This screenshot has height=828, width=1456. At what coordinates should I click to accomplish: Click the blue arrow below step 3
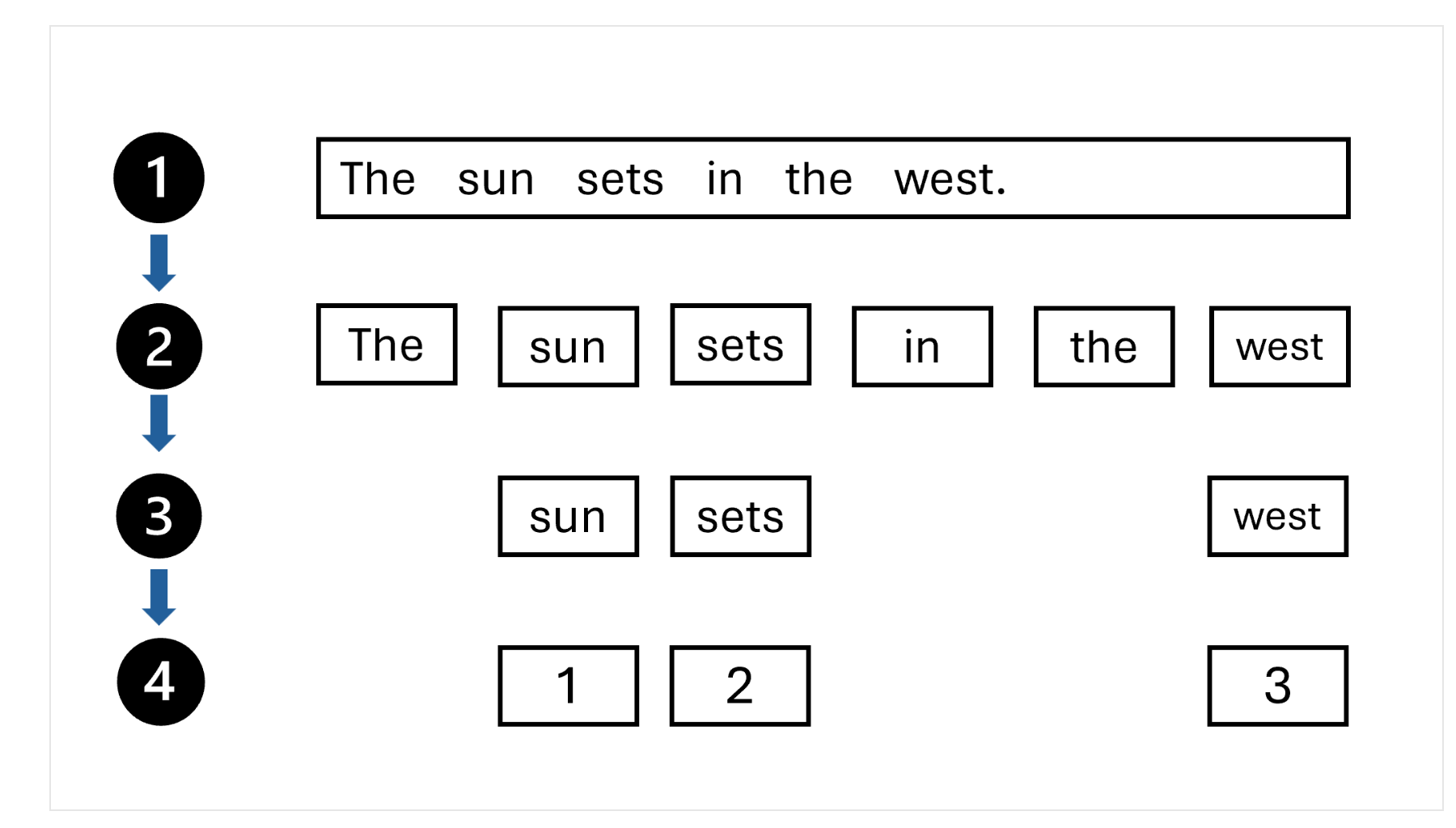[x=159, y=597]
